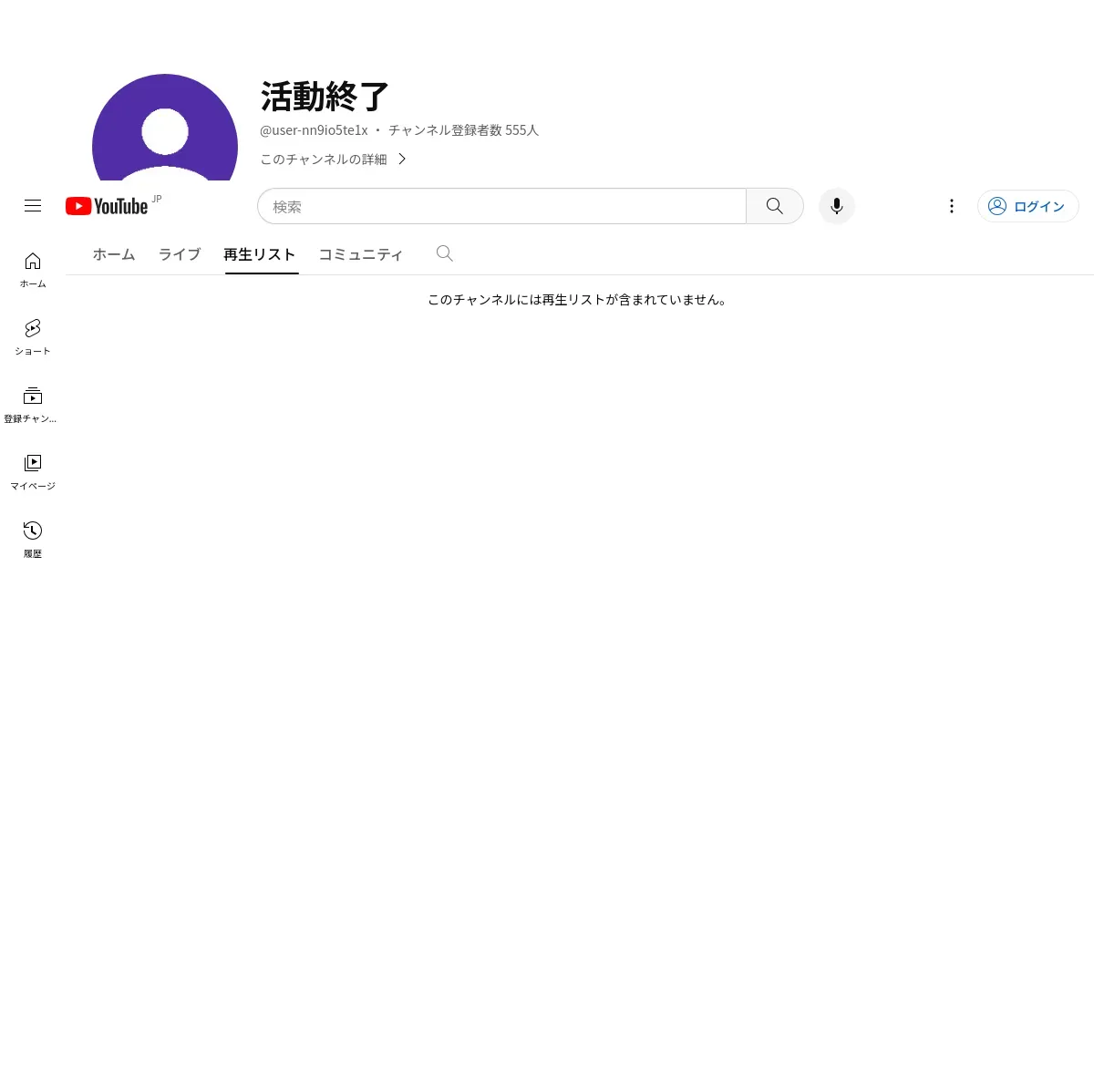Click the YouTube logo
This screenshot has width=1094, height=1092.
coord(107,206)
